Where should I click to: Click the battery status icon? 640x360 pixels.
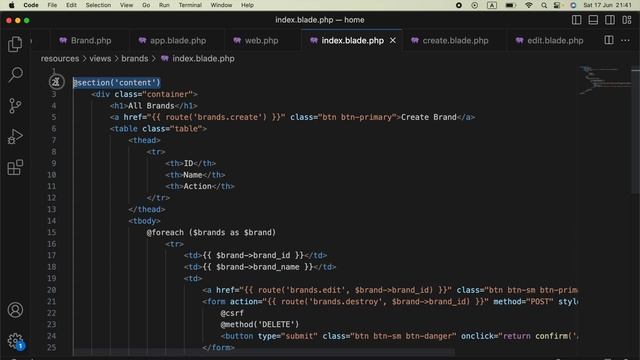pos(510,5)
